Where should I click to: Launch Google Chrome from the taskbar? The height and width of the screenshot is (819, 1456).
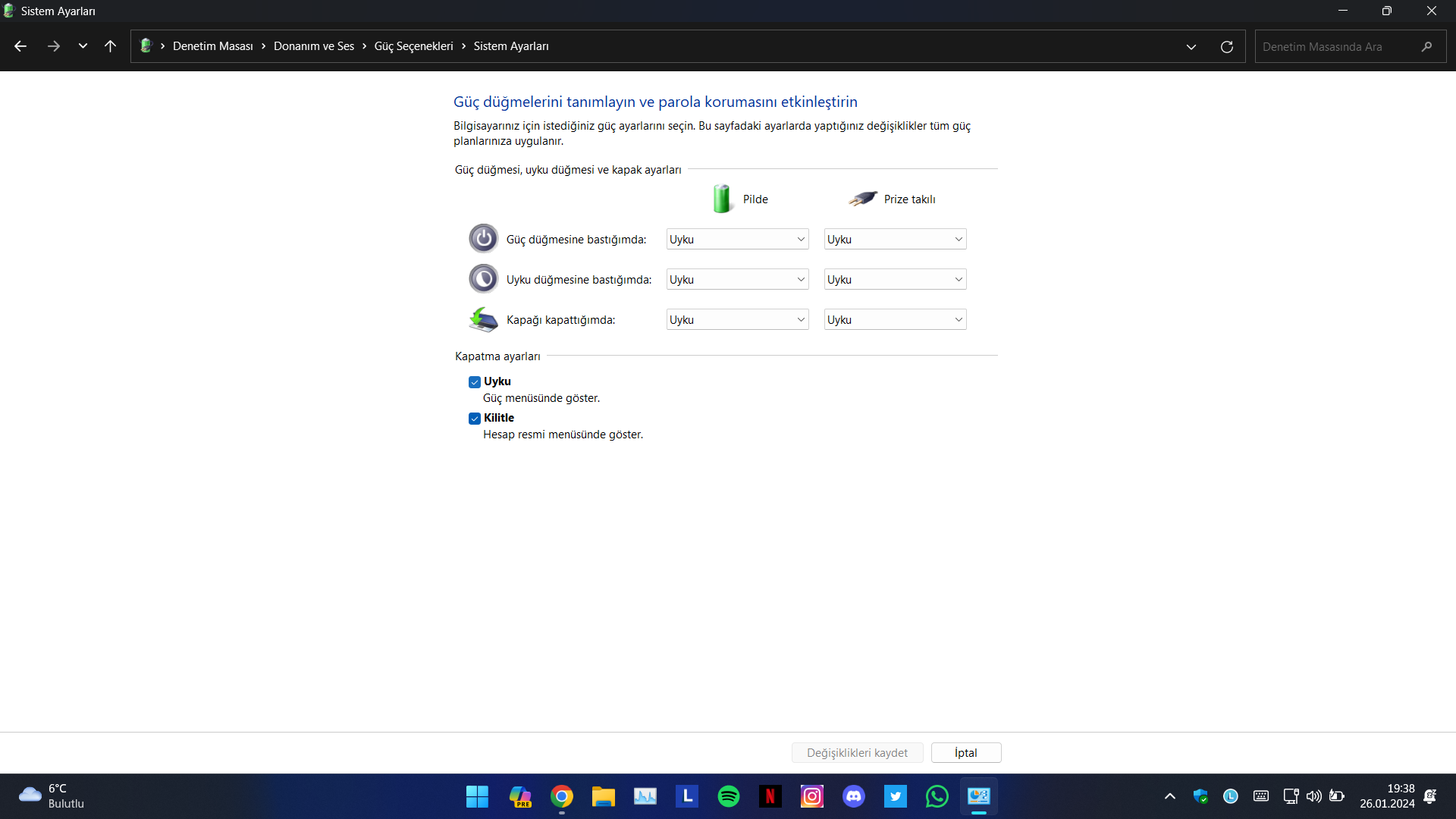pos(561,796)
